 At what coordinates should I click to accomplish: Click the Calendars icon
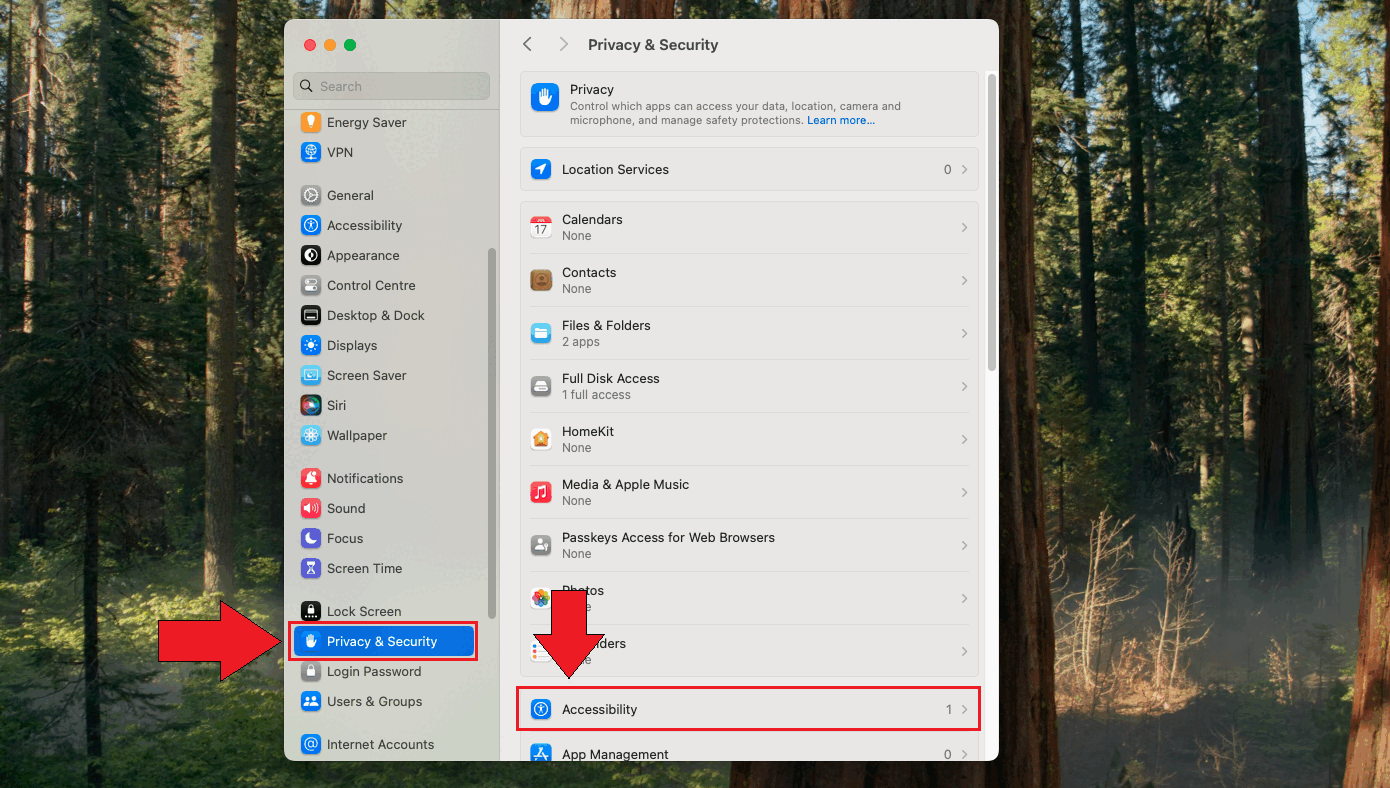coord(541,227)
